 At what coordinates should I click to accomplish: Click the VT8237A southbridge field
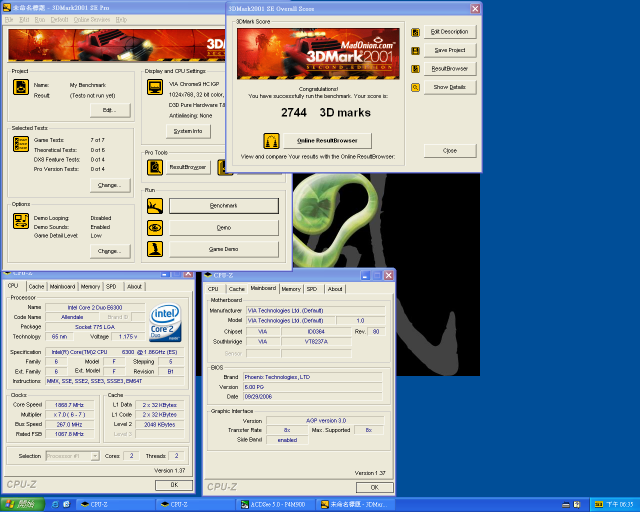(316, 341)
